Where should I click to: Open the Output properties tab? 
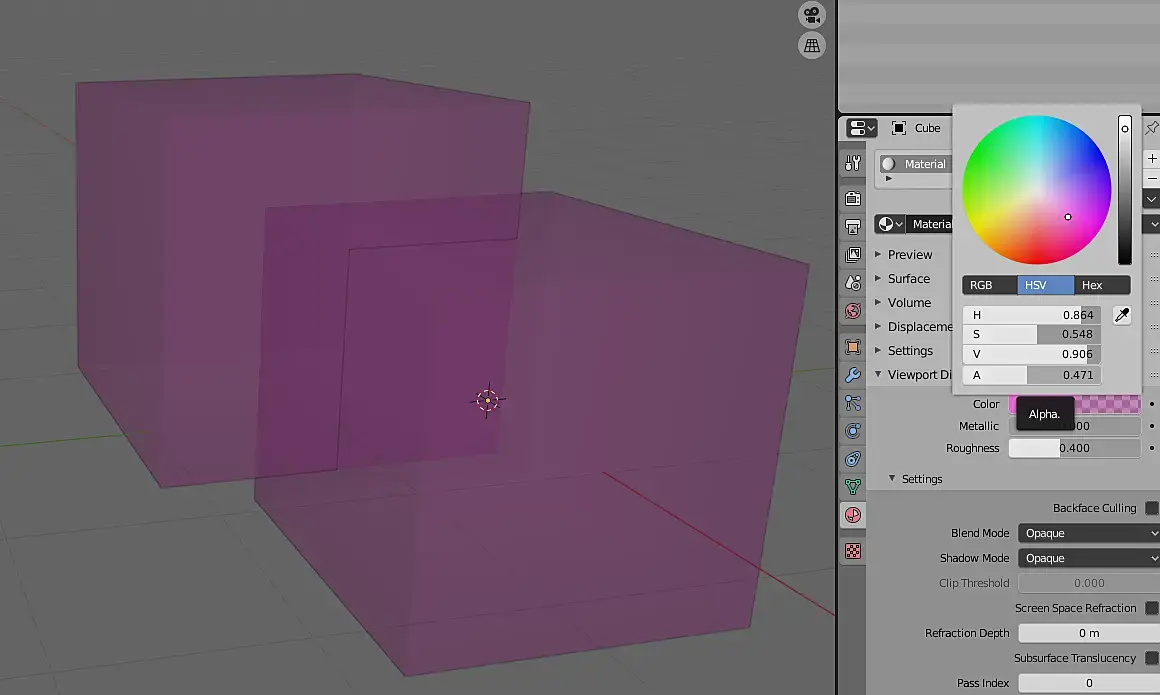click(853, 226)
